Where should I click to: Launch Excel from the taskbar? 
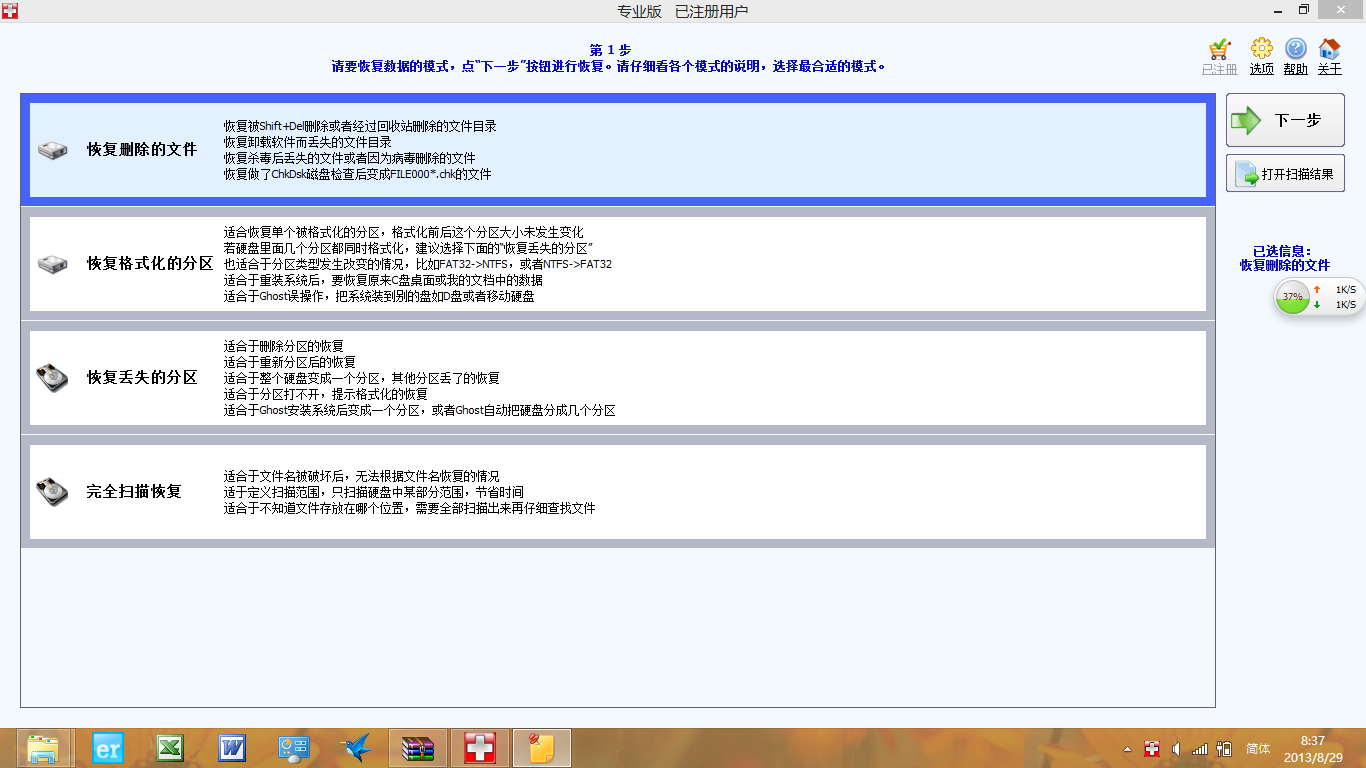[169, 748]
